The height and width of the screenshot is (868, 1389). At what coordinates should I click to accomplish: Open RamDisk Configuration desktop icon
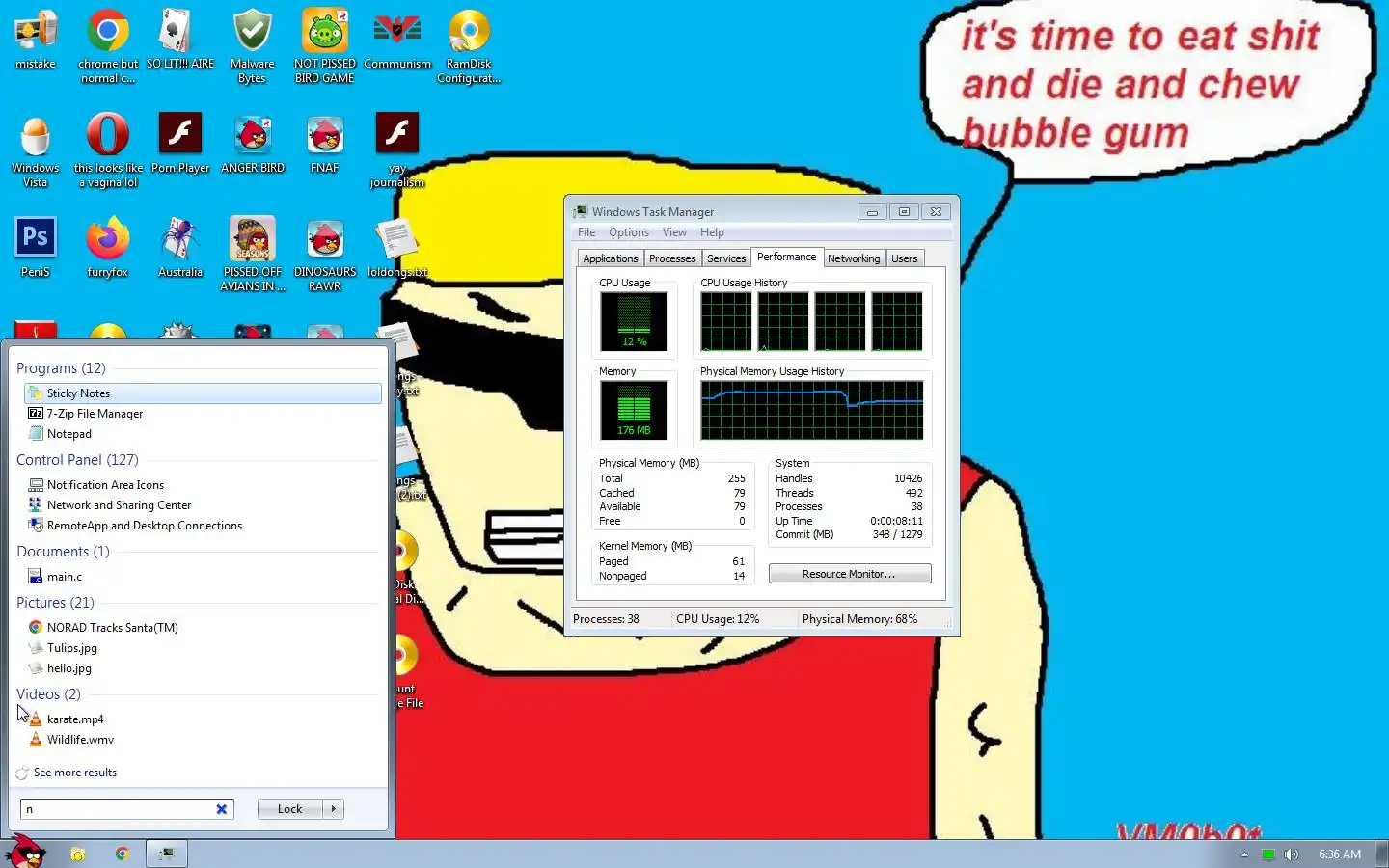coord(469,45)
